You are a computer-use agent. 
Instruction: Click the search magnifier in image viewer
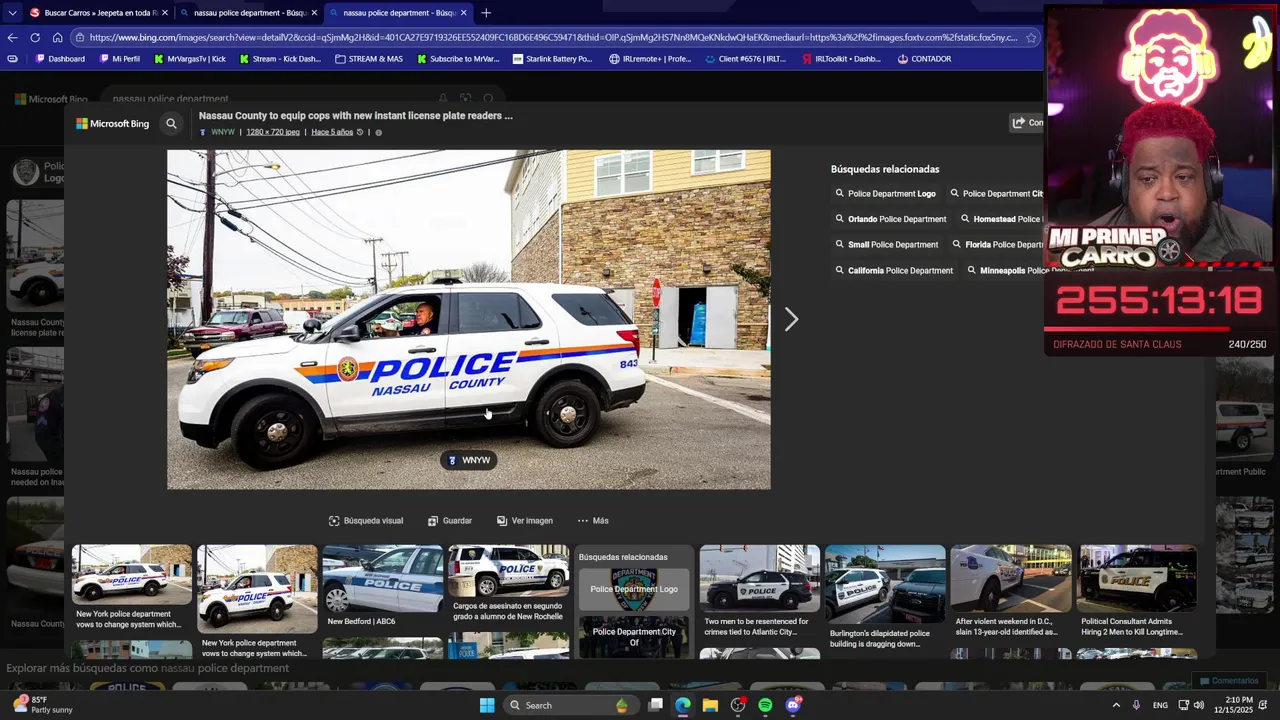pos(171,124)
